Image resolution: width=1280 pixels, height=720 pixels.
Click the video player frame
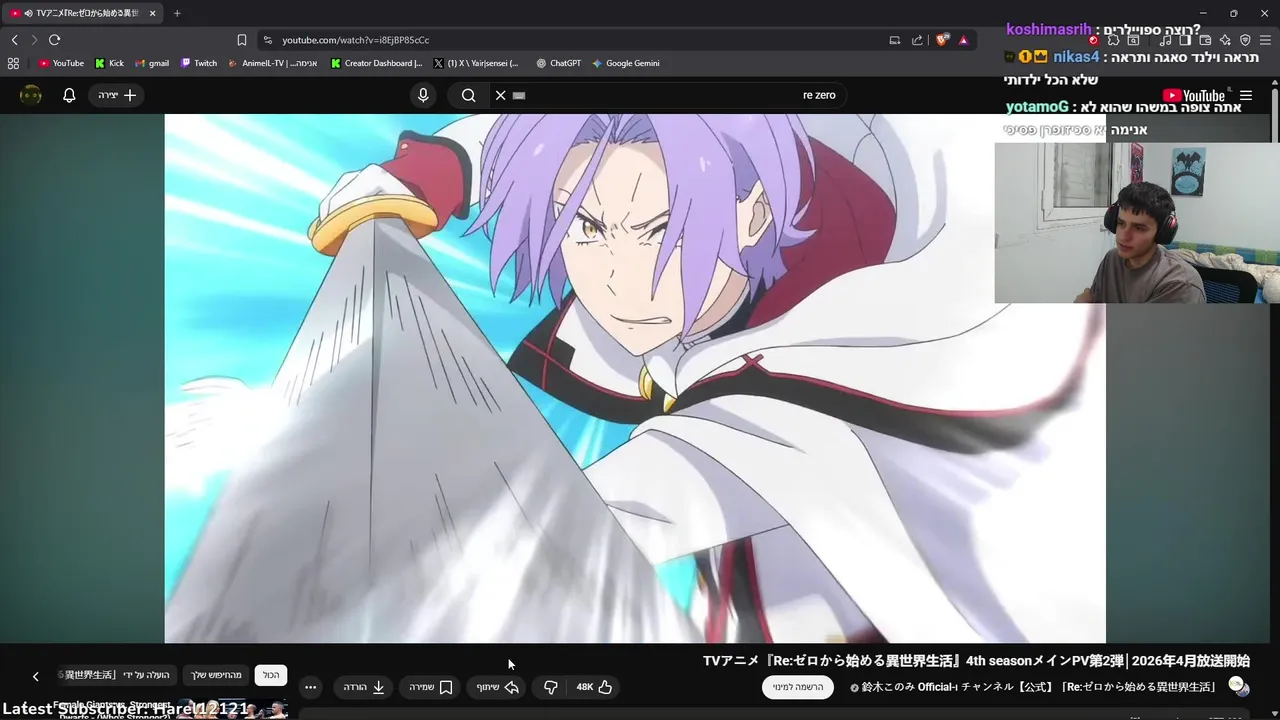pyautogui.click(x=635, y=378)
